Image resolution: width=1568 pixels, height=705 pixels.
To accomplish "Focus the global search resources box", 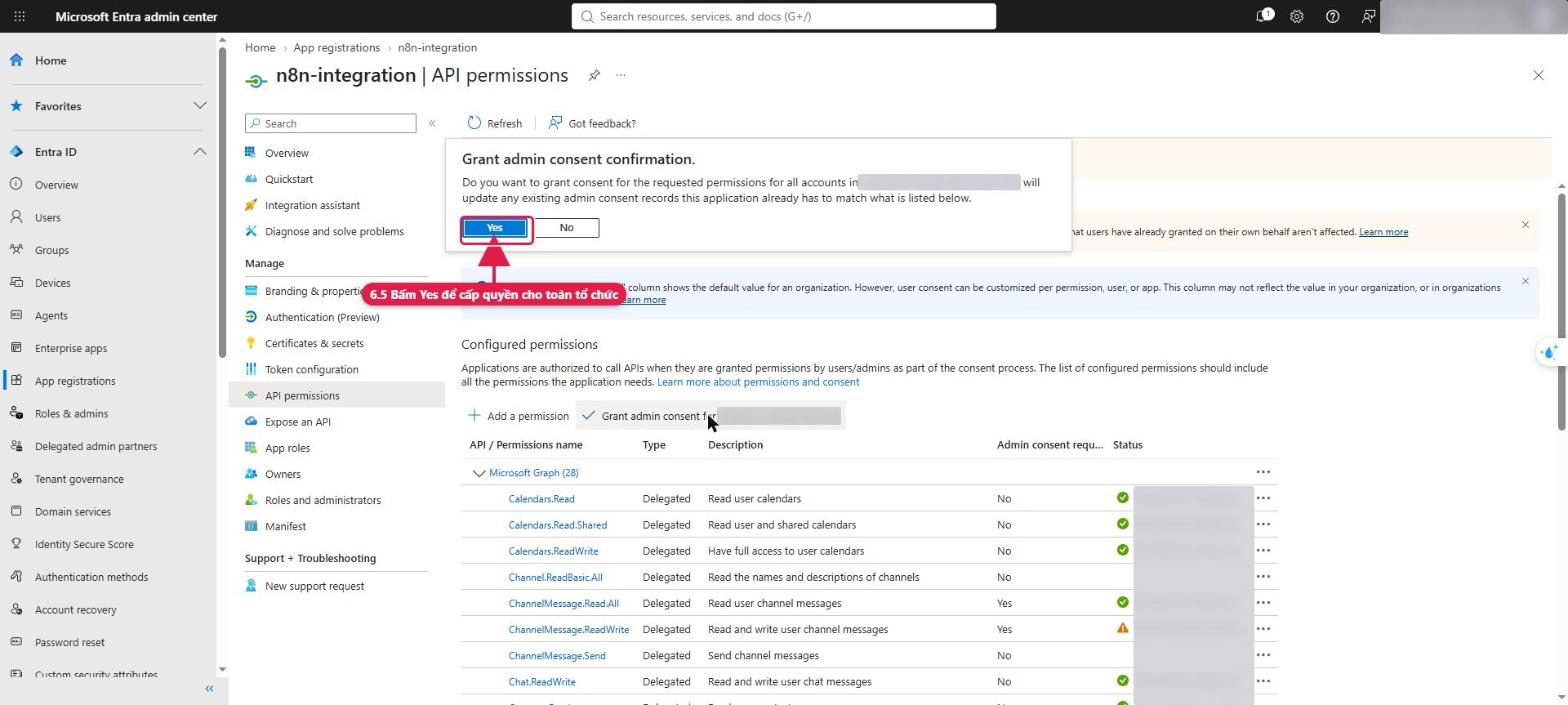I will 783,16.
